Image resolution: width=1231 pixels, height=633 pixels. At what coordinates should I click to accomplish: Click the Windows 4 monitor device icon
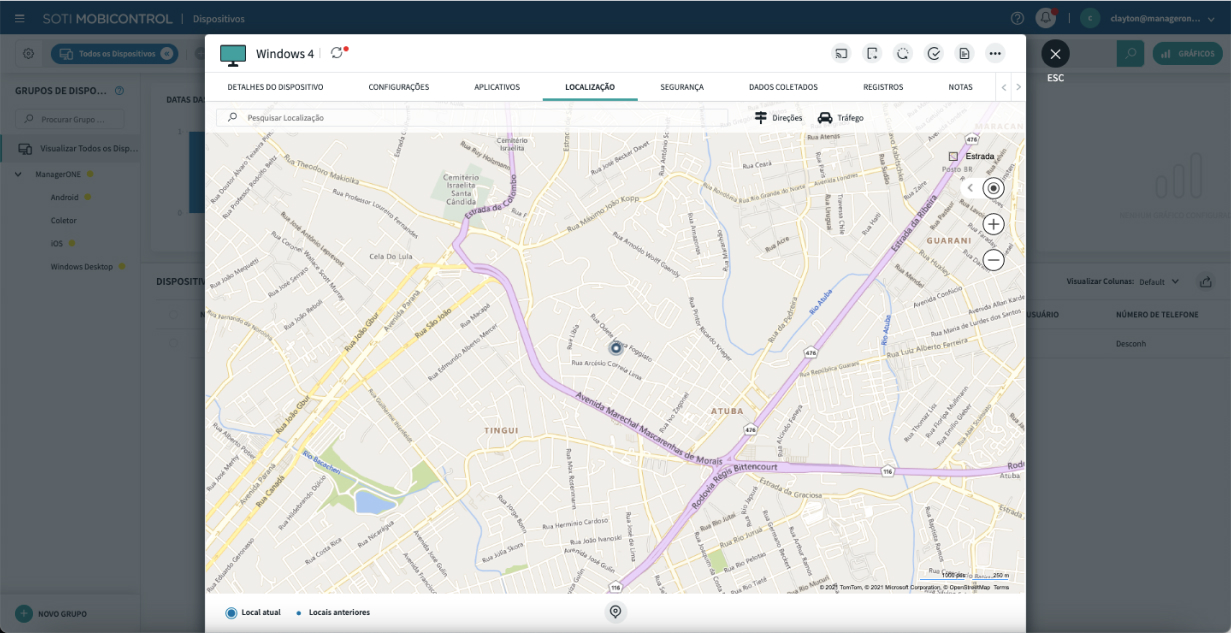(x=233, y=55)
